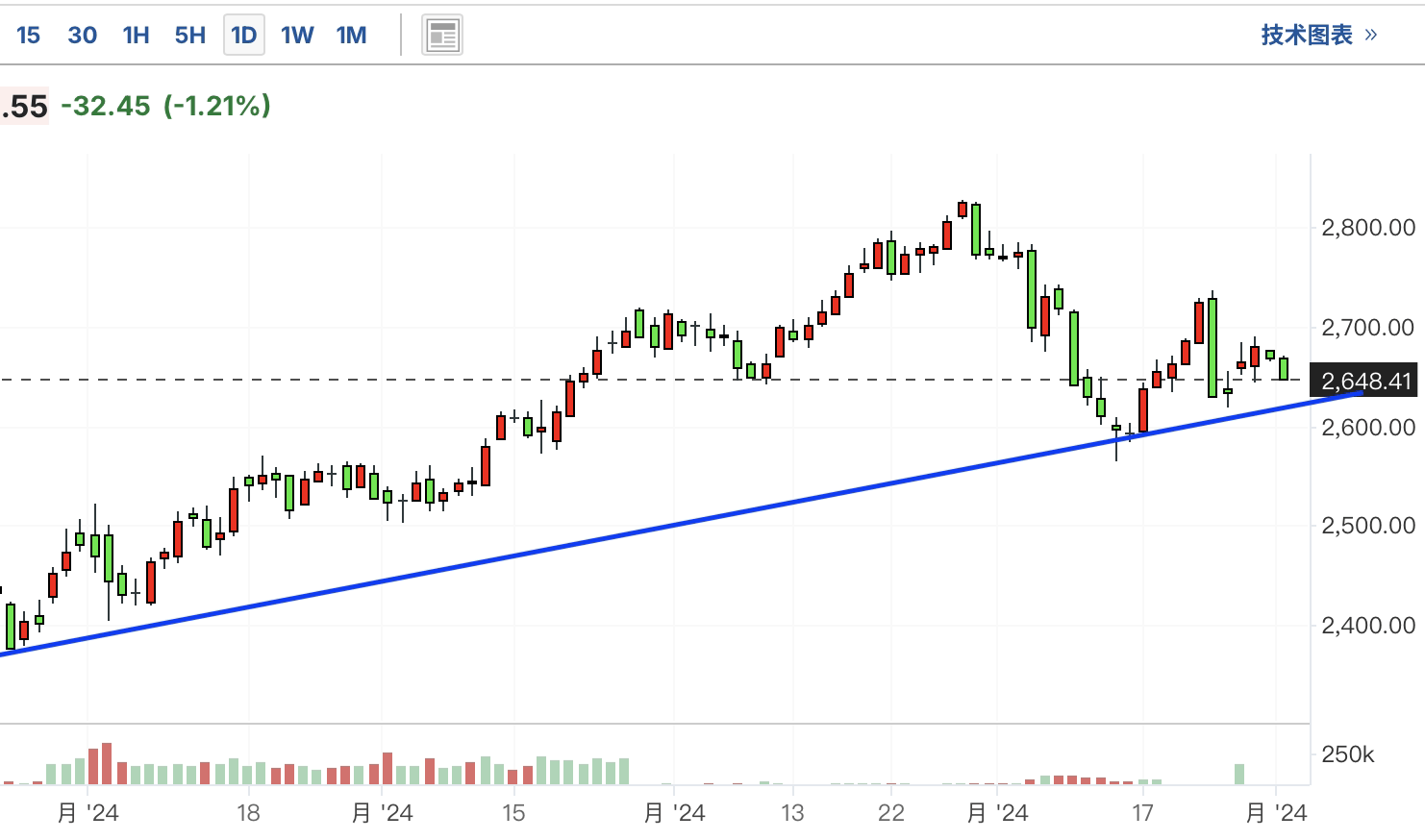Click the 2,800.00 price axis label
1425x840 pixels.
pos(1368,228)
